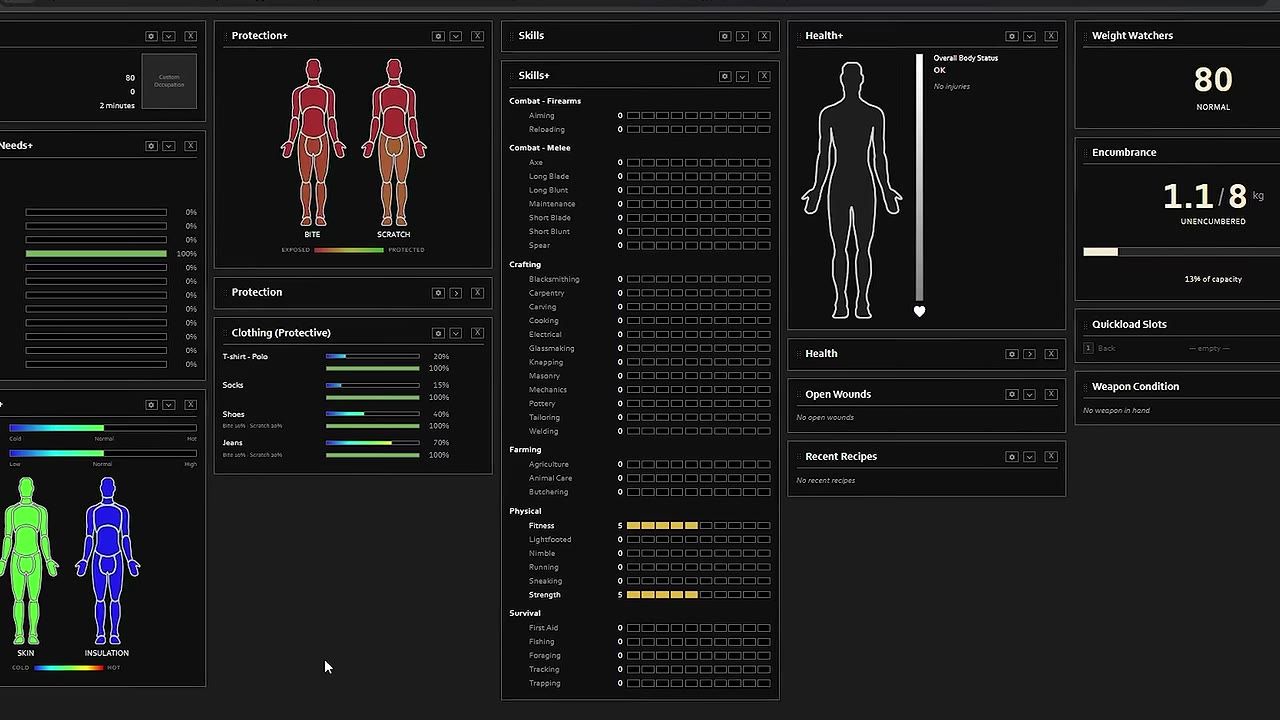This screenshot has width=1280, height=720.
Task: Click the Custom Occupation box
Action: point(169,81)
